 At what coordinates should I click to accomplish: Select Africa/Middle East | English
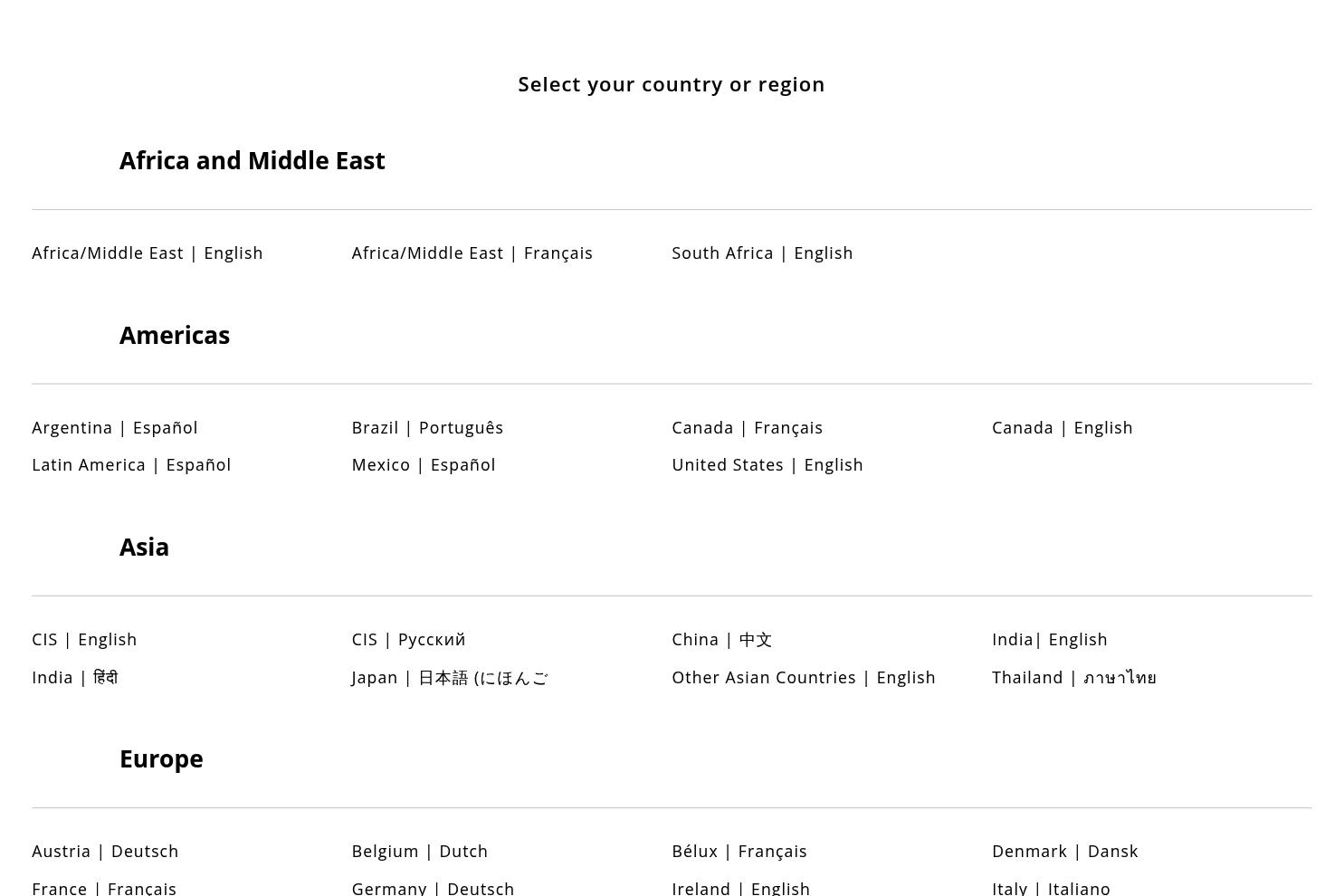(148, 253)
